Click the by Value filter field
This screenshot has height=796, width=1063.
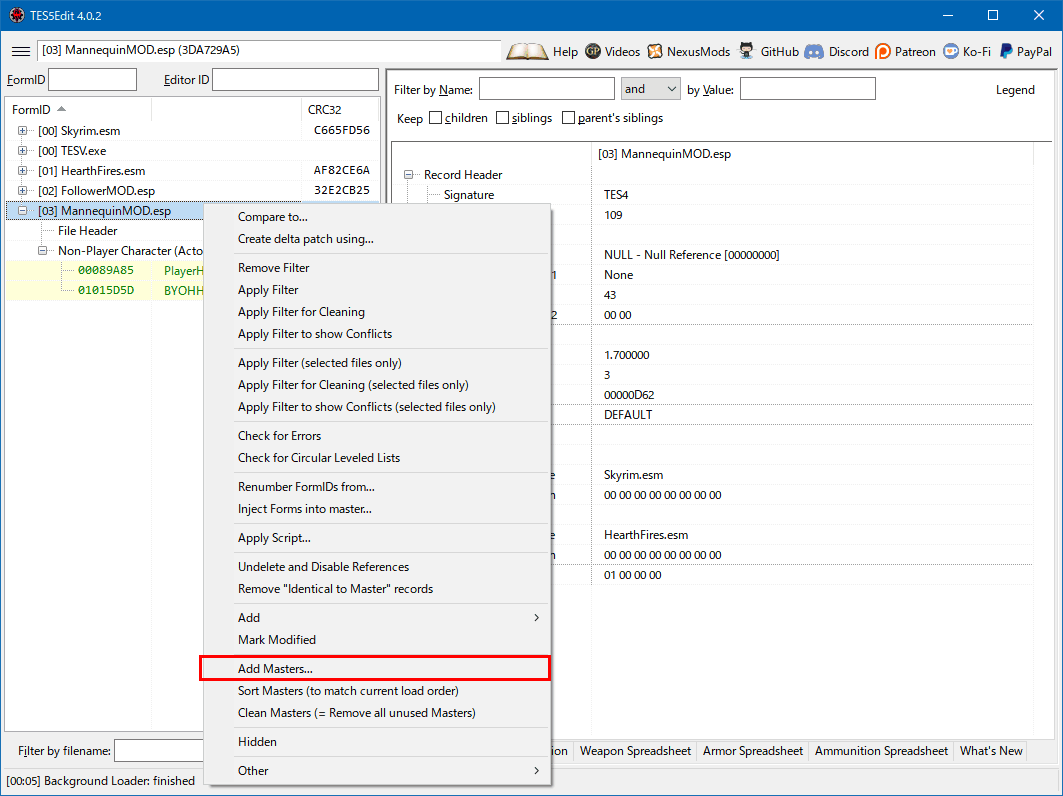tap(807, 89)
